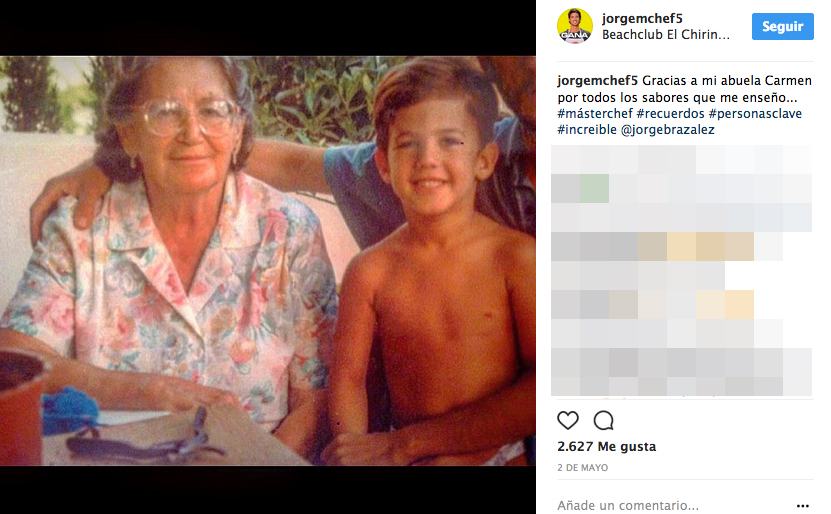Visit the @jorgebrazalez mention profile
831x514 pixels.
point(668,130)
